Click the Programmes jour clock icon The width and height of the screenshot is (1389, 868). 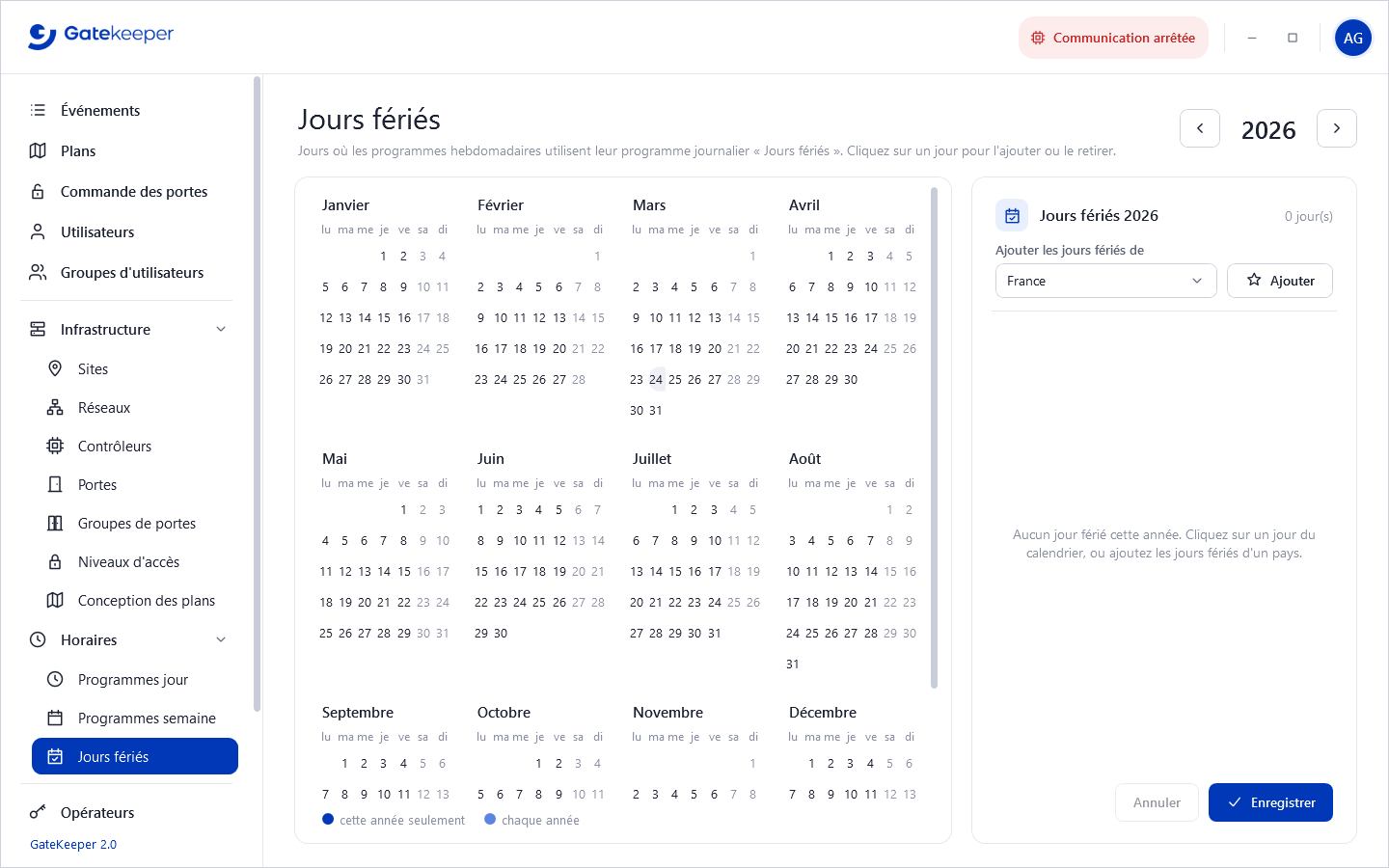tap(55, 679)
